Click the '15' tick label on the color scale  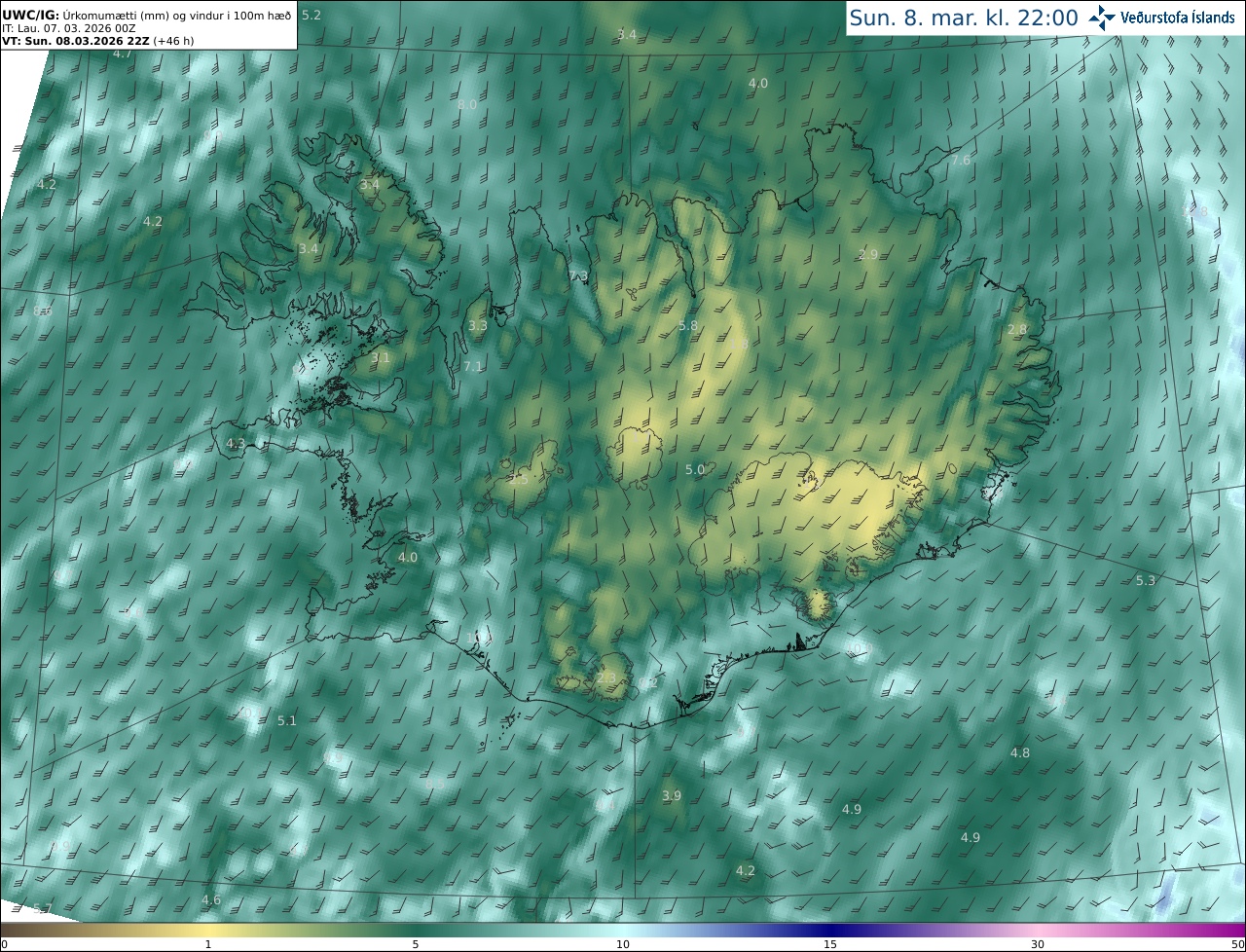pyautogui.click(x=830, y=944)
